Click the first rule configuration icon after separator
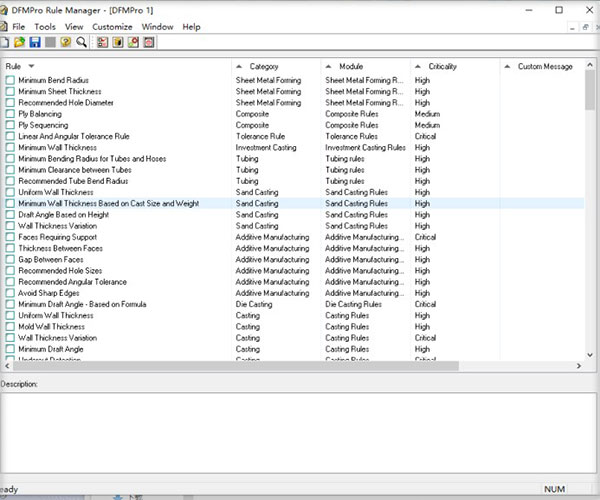 coord(102,42)
